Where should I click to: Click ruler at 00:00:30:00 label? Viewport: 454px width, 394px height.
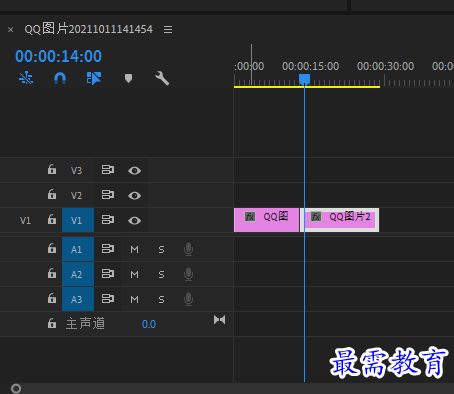tap(385, 66)
